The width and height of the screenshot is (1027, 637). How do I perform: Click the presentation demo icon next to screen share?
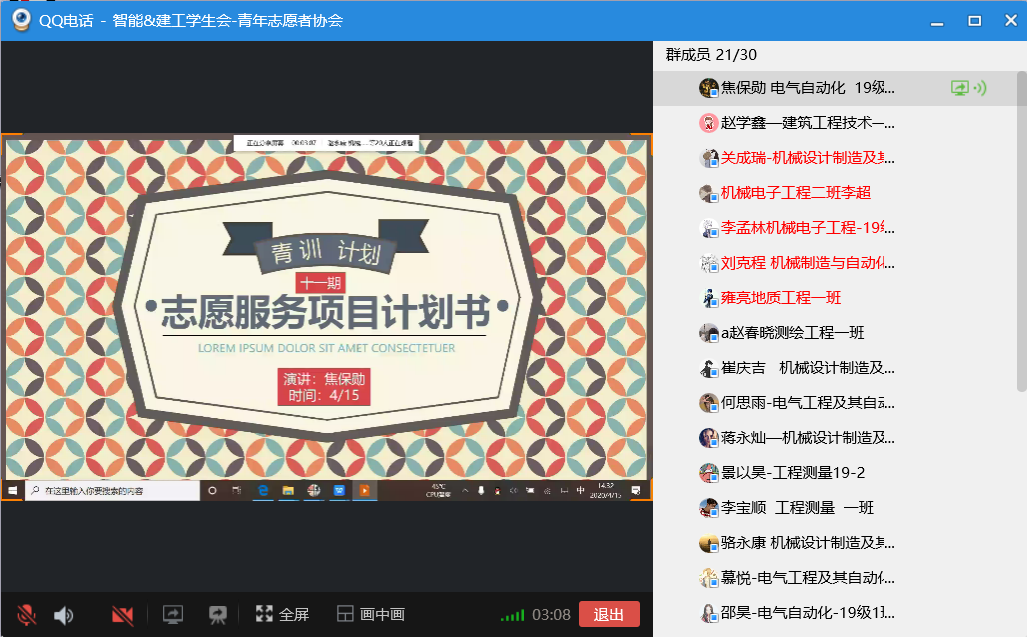click(x=217, y=614)
